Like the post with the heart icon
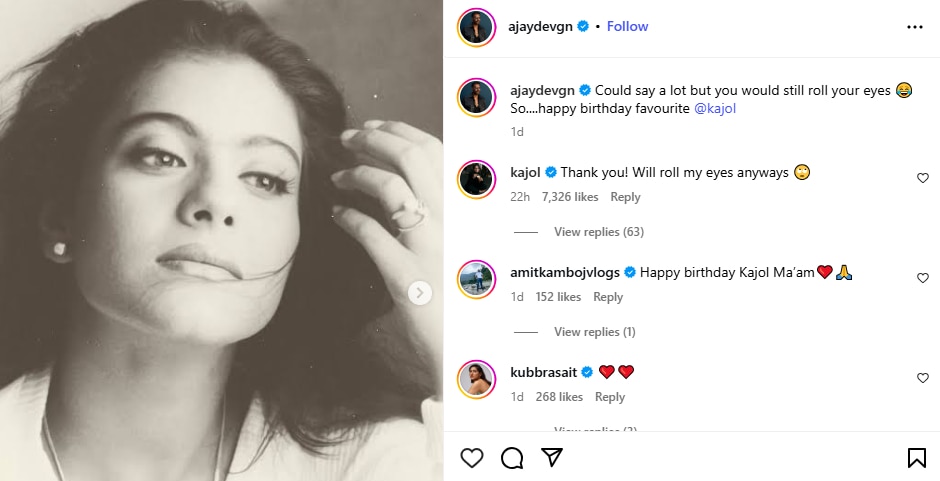The width and height of the screenshot is (940, 481). [x=472, y=458]
